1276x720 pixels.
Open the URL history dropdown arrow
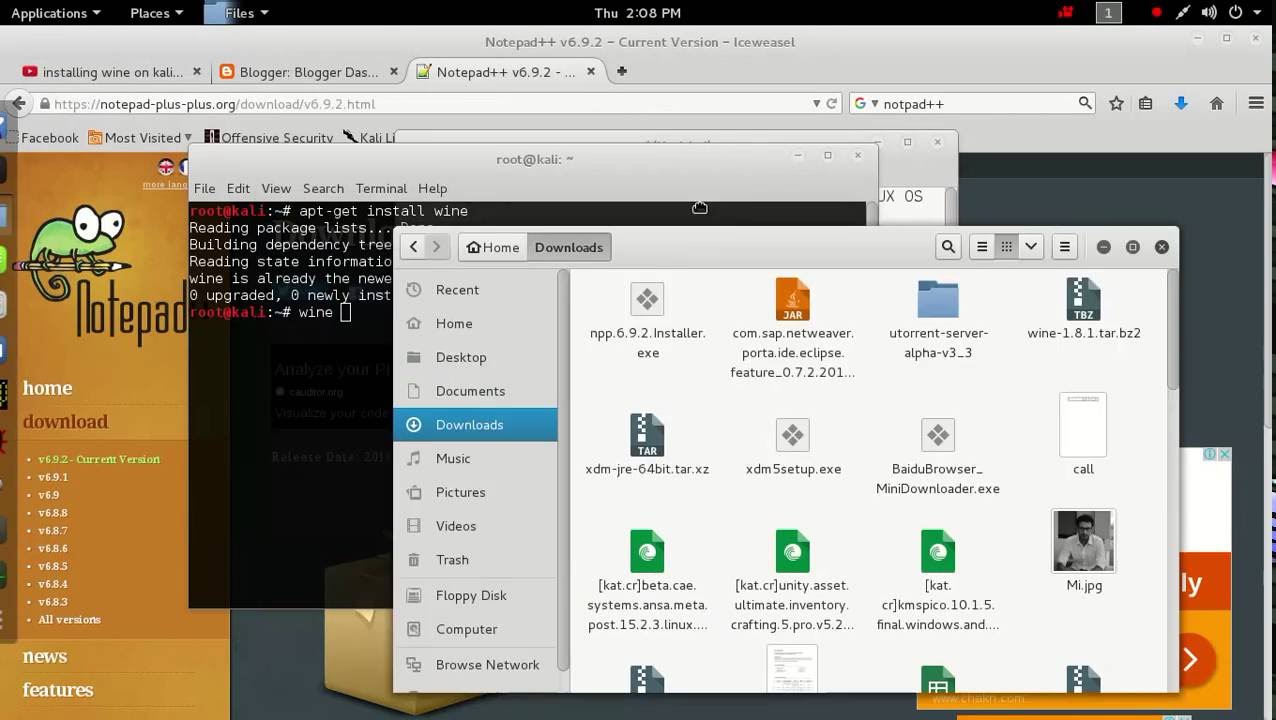817,104
